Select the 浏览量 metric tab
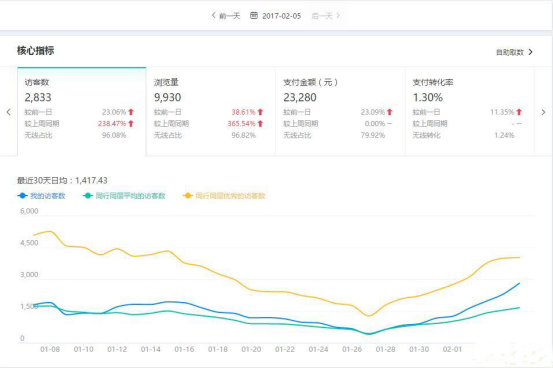The height and width of the screenshot is (368, 553). pos(211,111)
